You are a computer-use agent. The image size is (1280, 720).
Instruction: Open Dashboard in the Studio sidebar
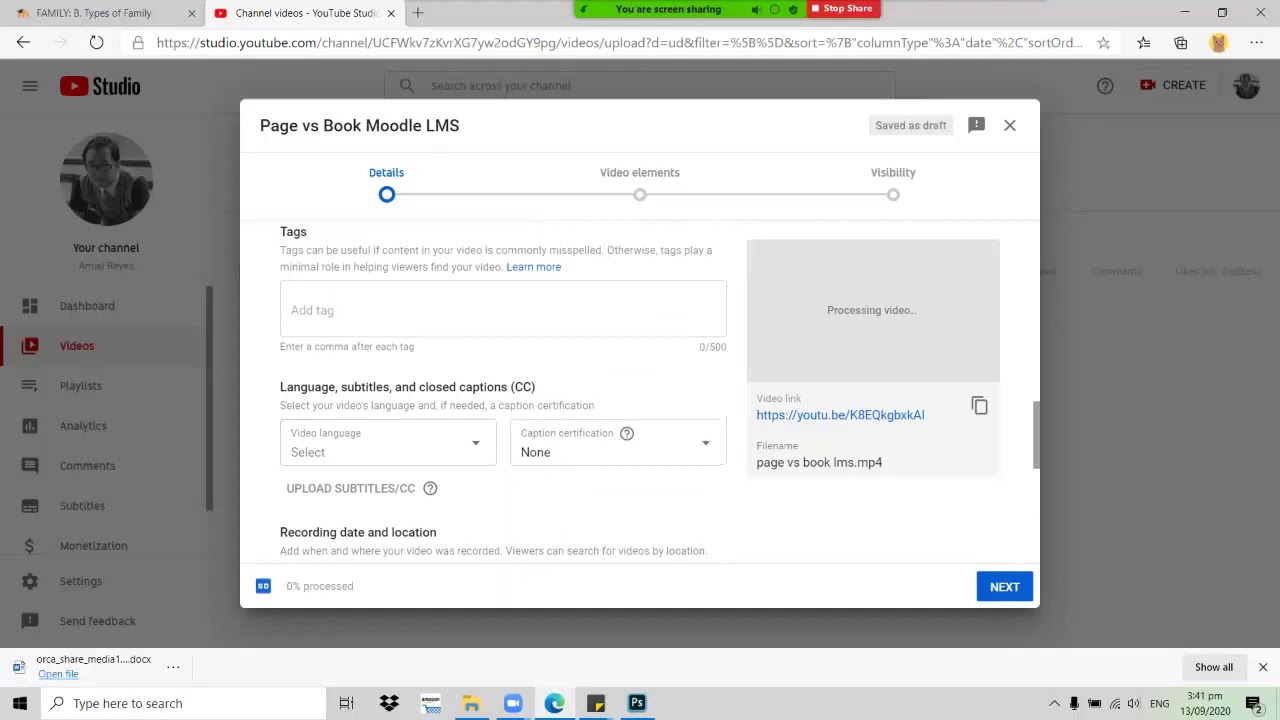point(104,306)
